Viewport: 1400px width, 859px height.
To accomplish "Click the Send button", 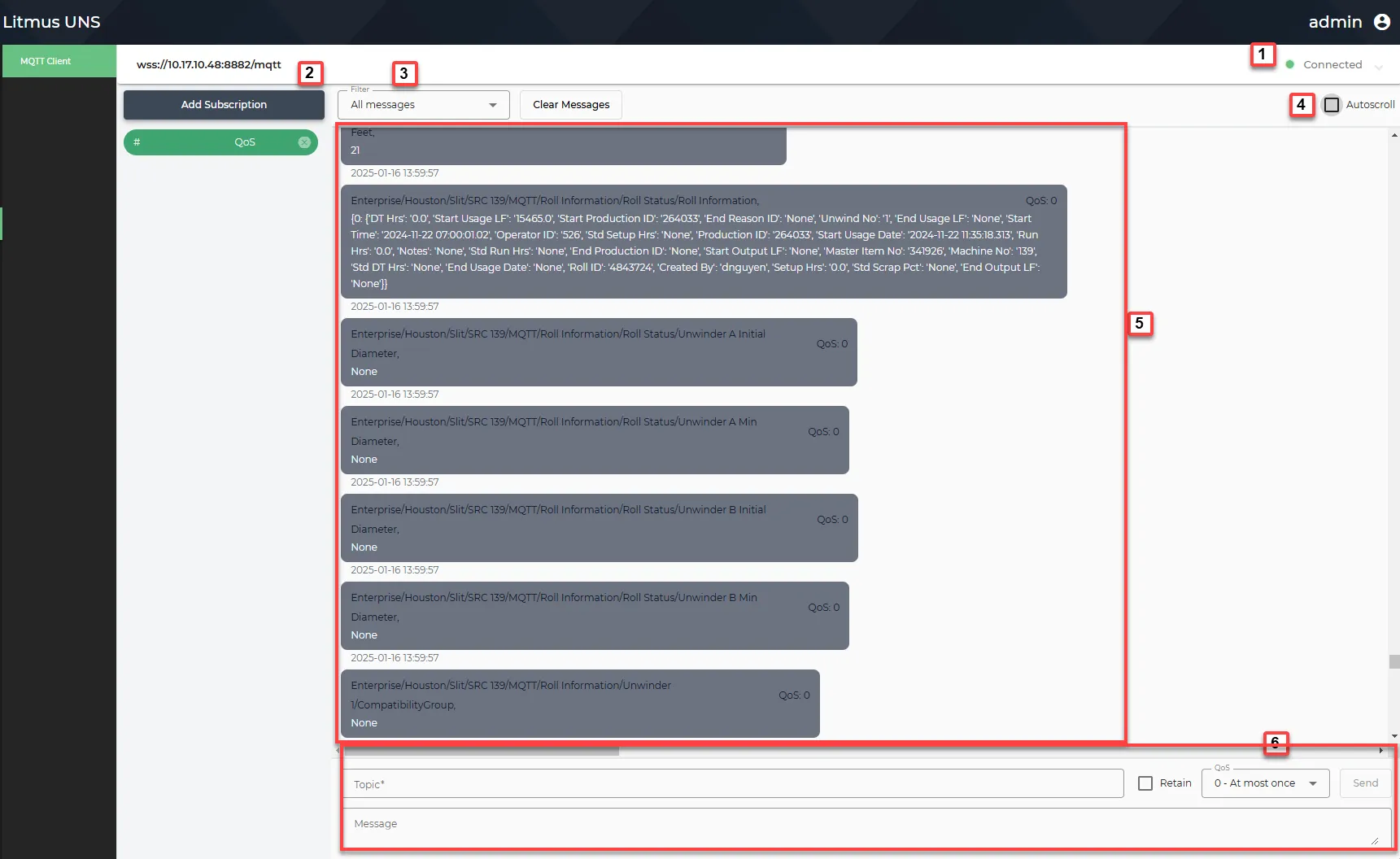I will 1365,783.
